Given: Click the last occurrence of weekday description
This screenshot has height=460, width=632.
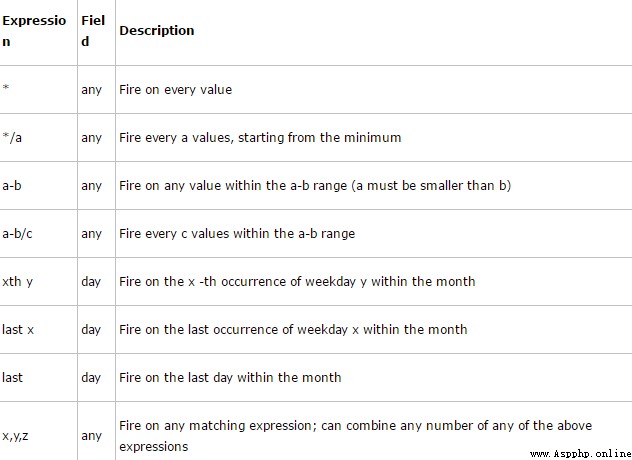Looking at the screenshot, I should point(293,329).
